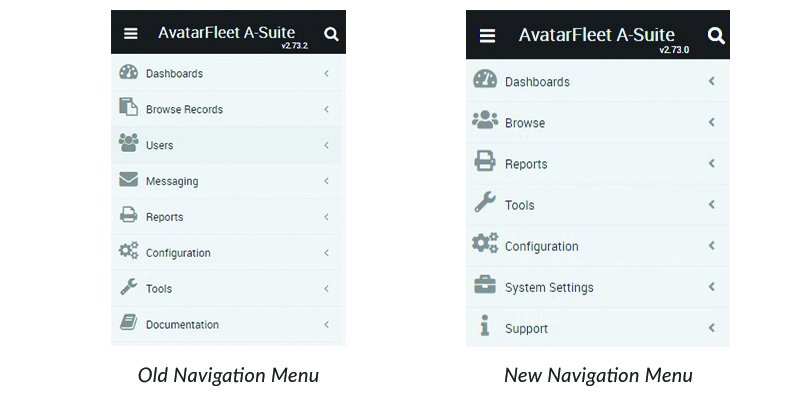Click the book icon beside Documentation
808x396 pixels.
coord(128,323)
